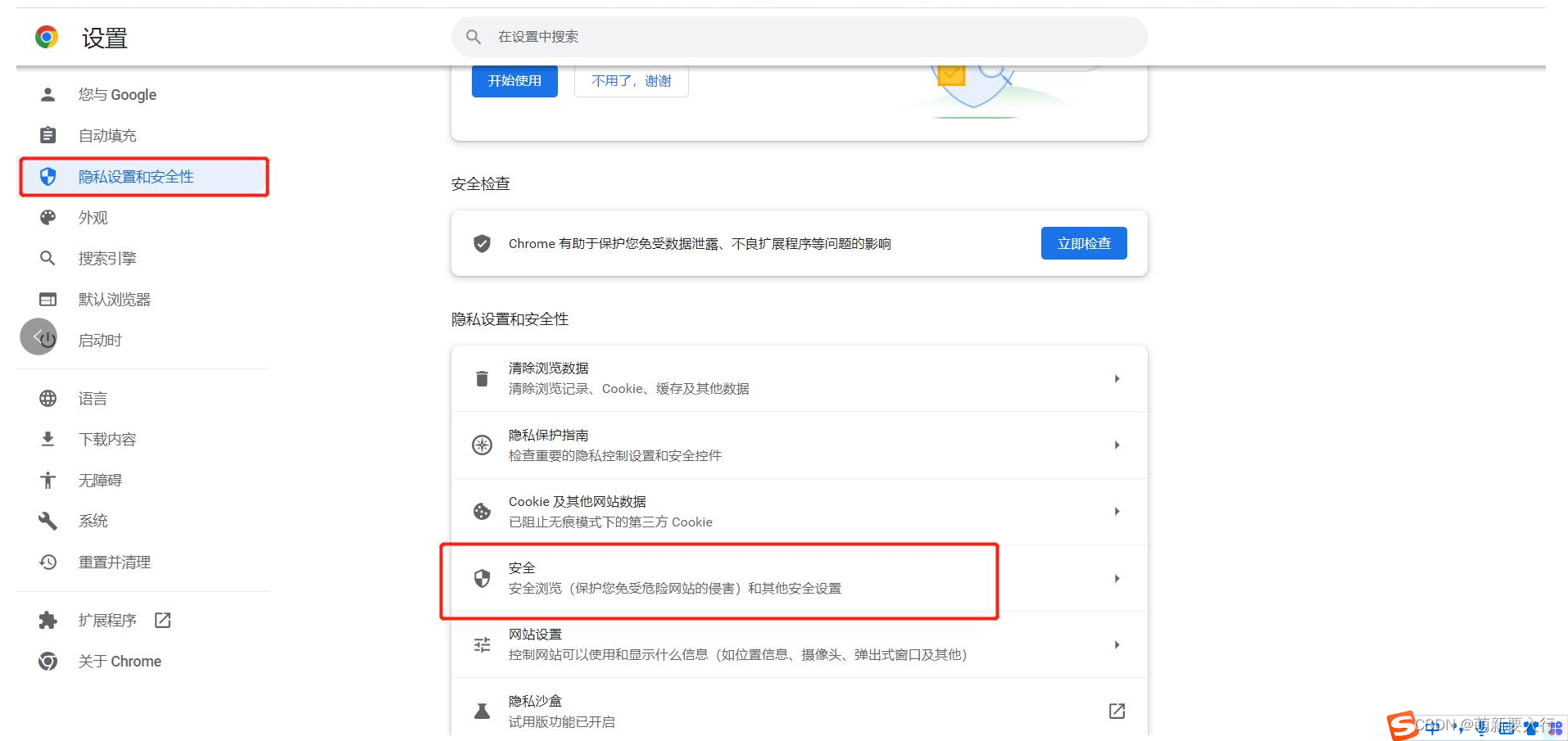
Task: Open the external link icon for 隐私沙盒
Action: pos(1117,711)
